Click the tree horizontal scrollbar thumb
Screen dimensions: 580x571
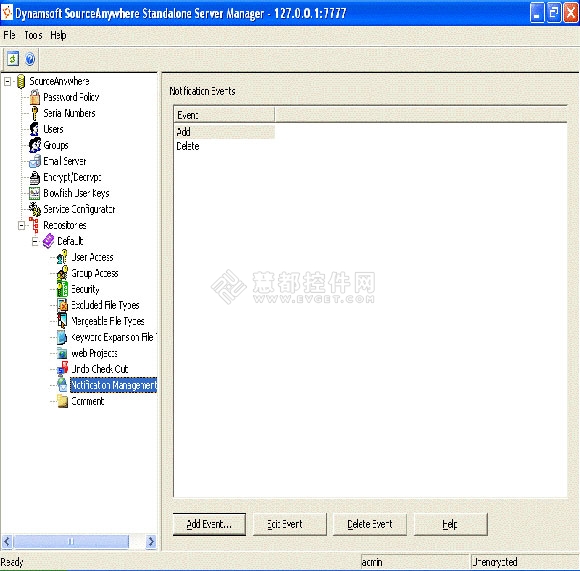point(71,542)
